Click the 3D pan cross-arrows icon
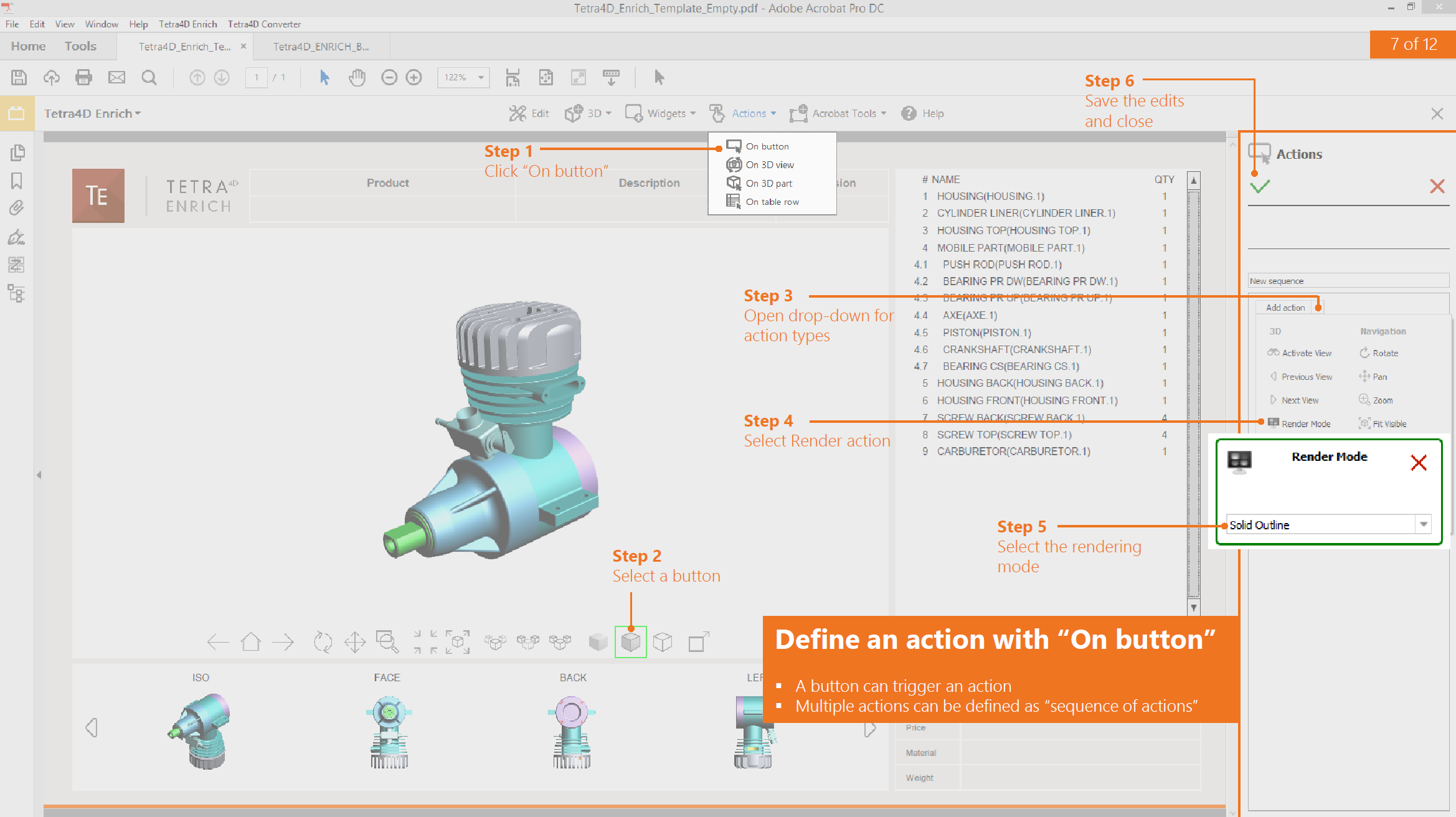This screenshot has height=817, width=1456. [x=355, y=642]
